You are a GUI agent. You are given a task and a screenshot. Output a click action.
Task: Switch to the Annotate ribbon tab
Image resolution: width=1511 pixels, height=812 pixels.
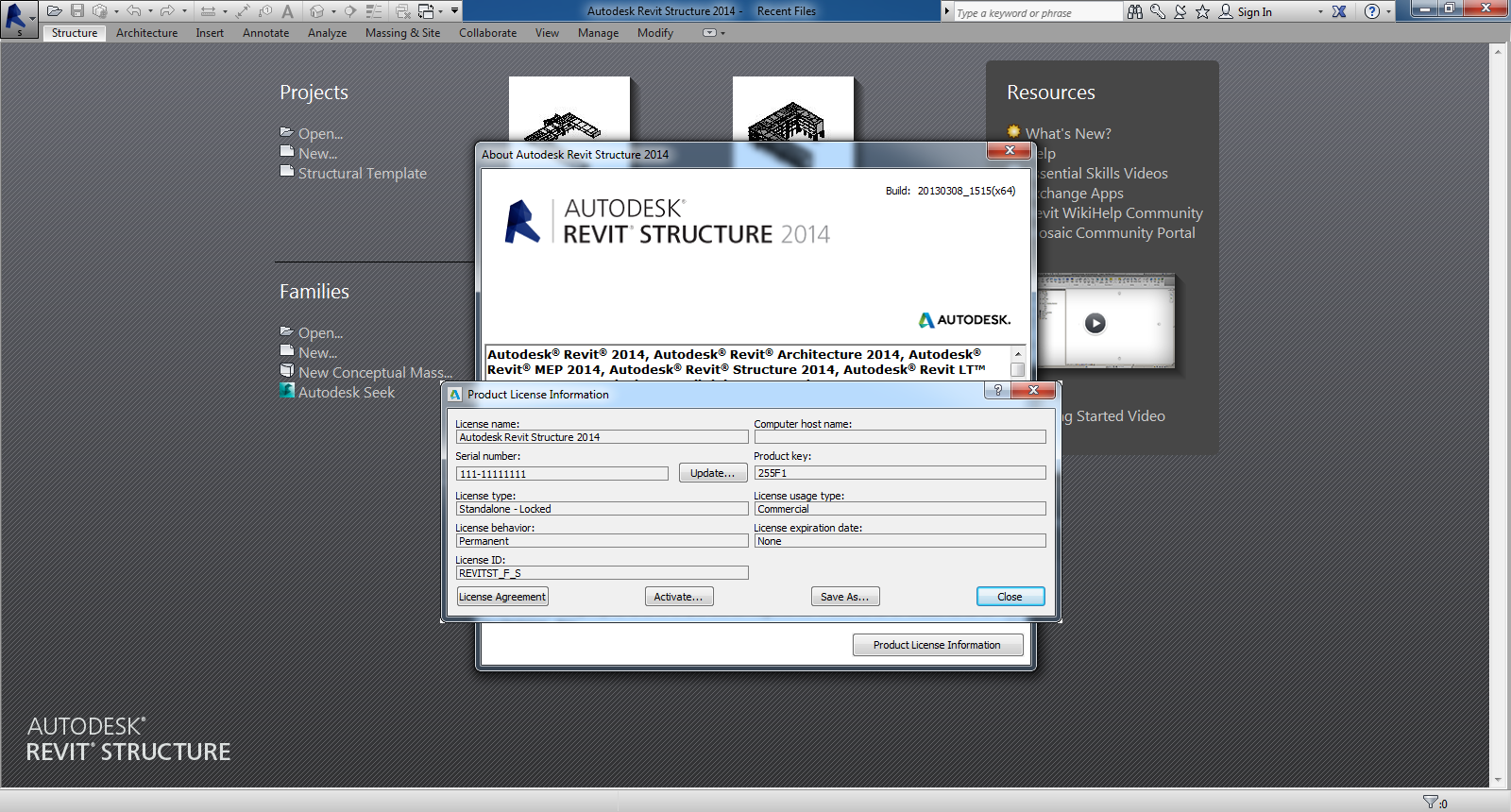click(x=265, y=33)
